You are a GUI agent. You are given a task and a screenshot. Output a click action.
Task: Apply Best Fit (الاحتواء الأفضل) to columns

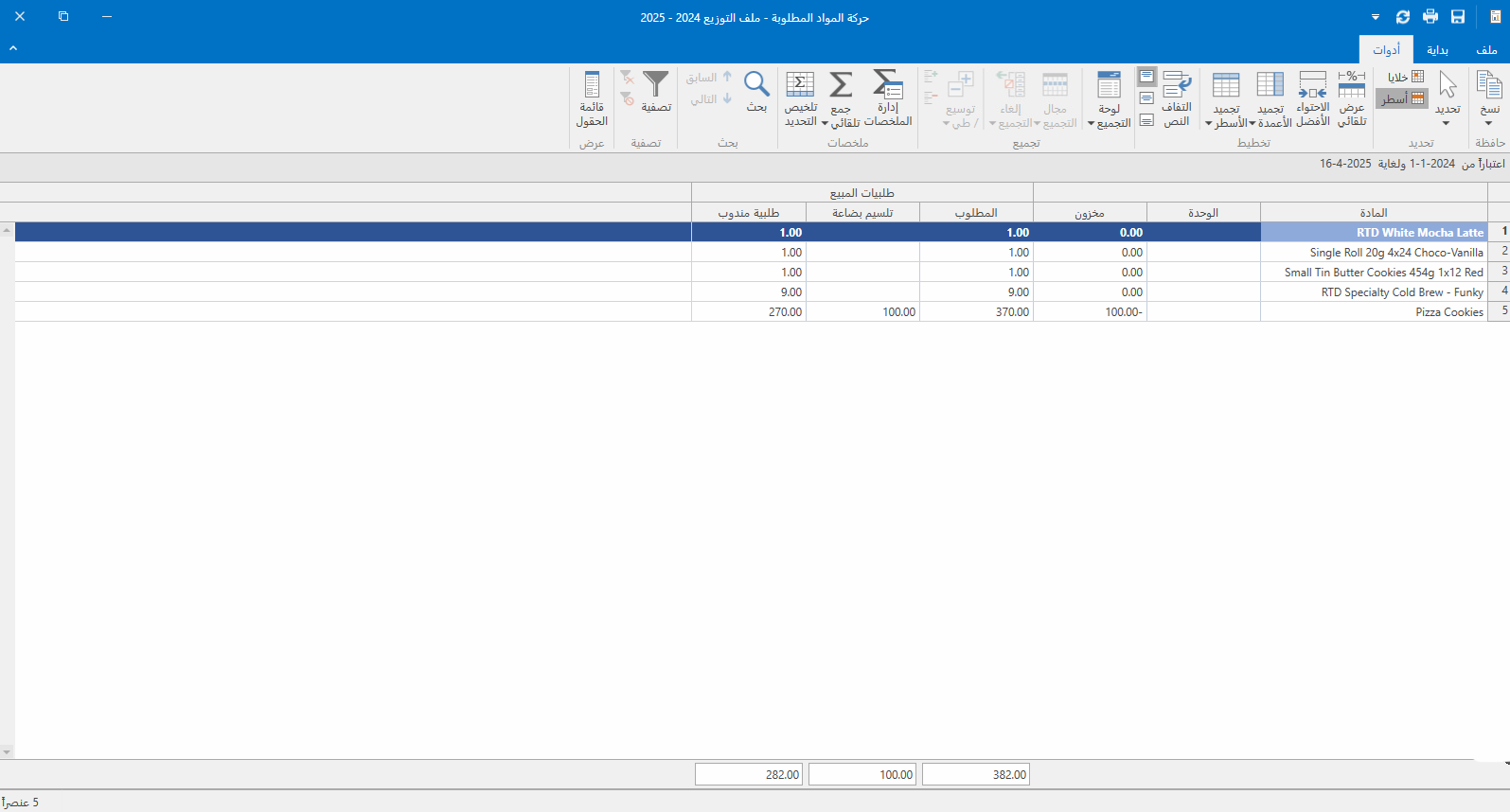pyautogui.click(x=1313, y=98)
